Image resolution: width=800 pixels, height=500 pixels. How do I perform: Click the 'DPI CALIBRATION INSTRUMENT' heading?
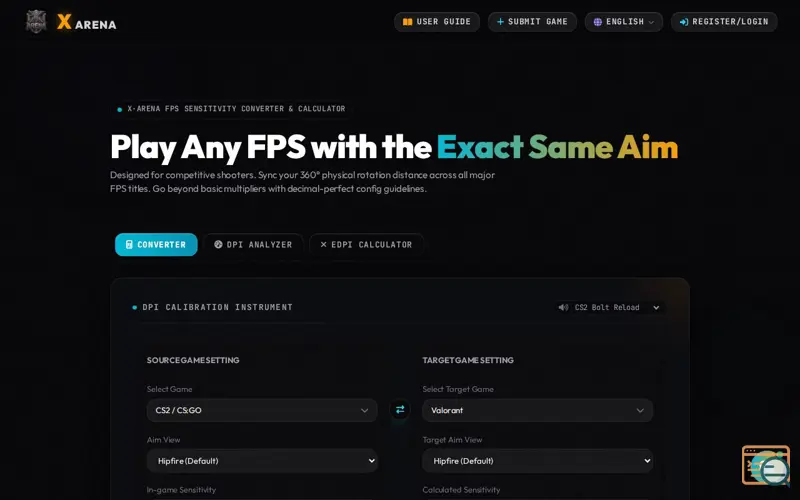click(x=217, y=307)
